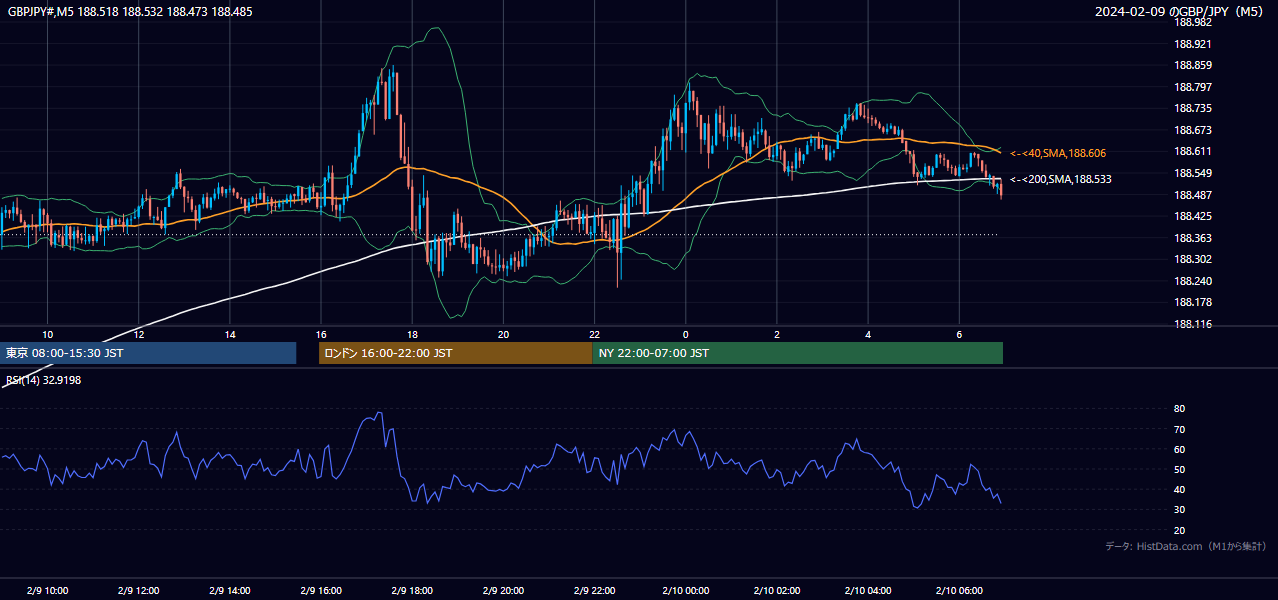Click the 2/10 04:00 bottom date label
The image size is (1278, 600).
point(868,591)
